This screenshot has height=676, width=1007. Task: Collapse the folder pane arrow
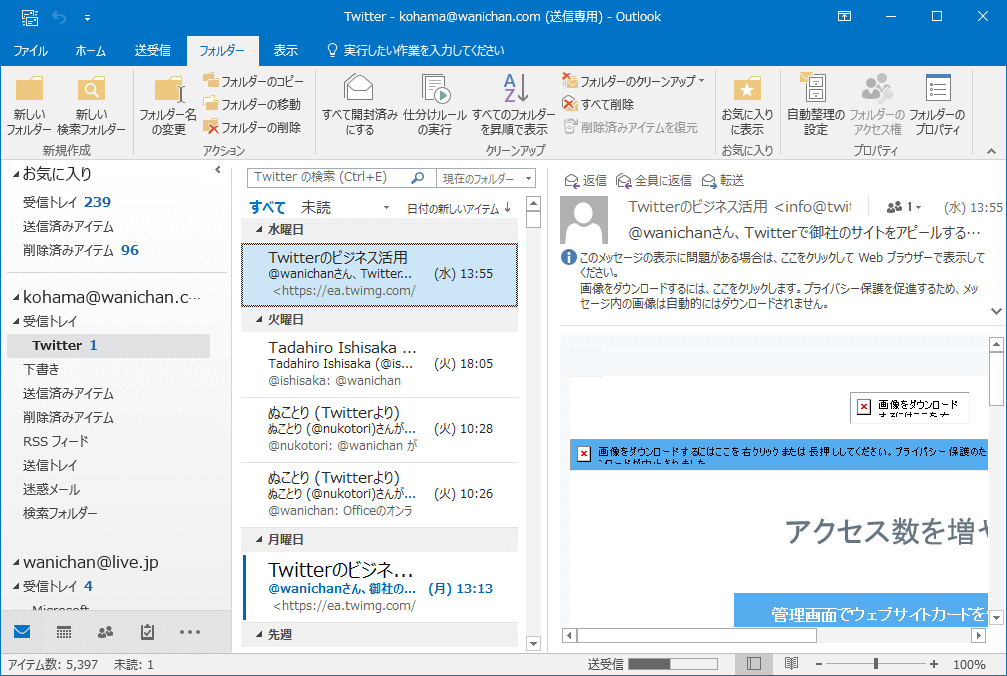(218, 169)
